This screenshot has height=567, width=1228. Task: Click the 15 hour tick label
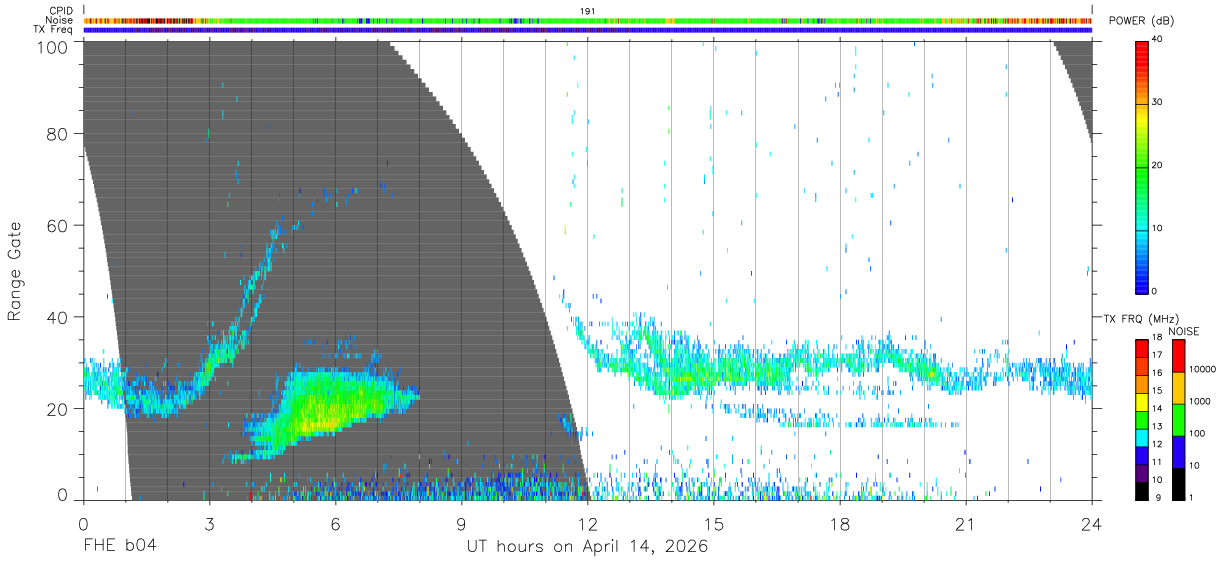(x=714, y=523)
